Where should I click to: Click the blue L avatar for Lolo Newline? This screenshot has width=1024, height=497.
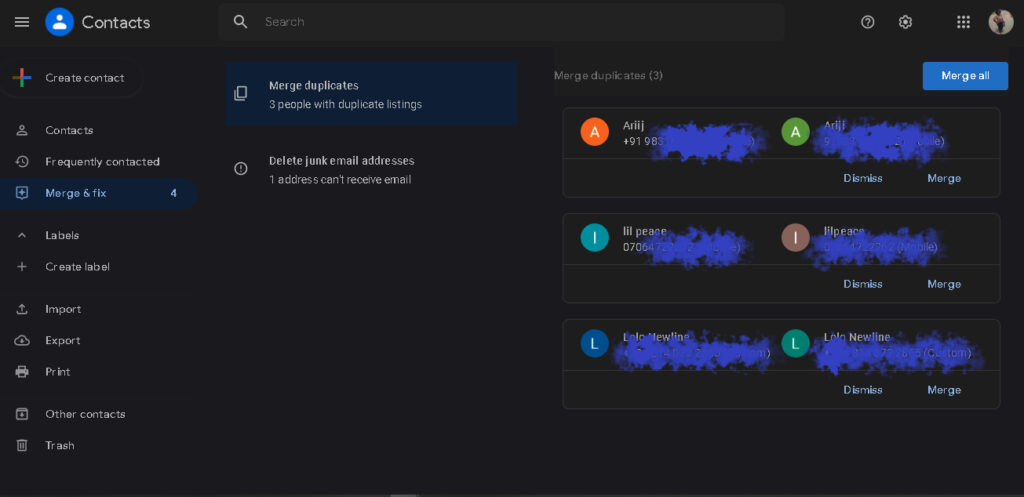click(x=594, y=344)
